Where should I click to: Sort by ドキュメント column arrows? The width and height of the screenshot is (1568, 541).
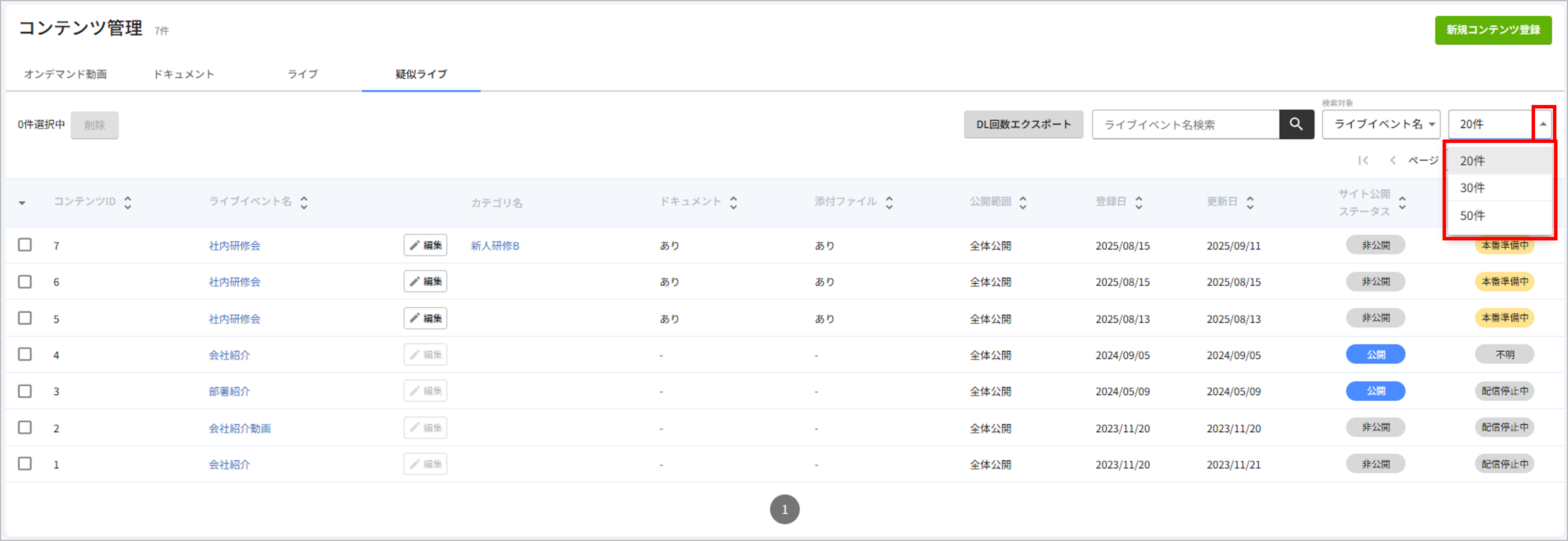pyautogui.click(x=734, y=203)
